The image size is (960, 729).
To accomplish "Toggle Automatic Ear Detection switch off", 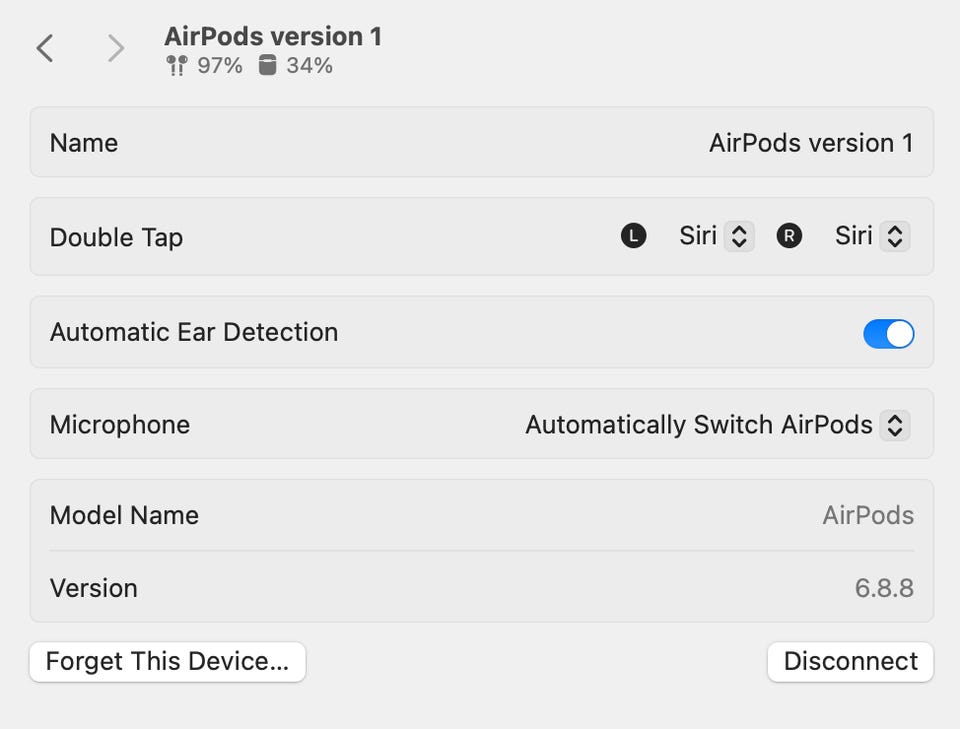I will (x=888, y=333).
